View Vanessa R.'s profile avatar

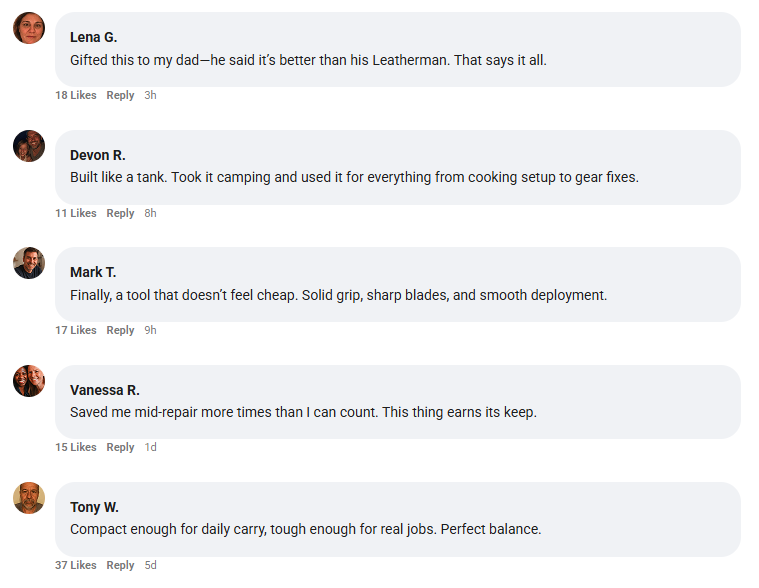tap(29, 381)
